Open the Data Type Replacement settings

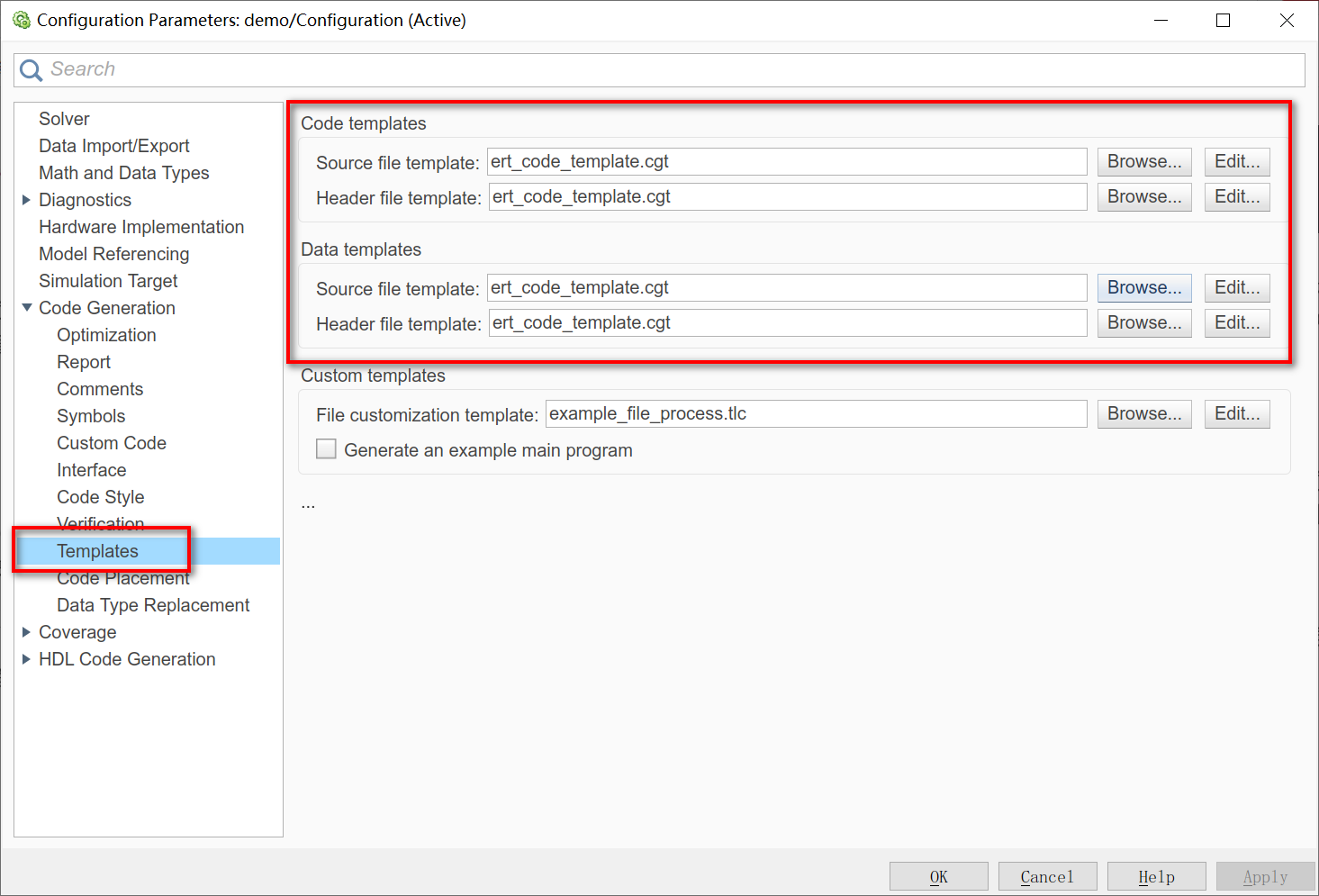point(153,604)
